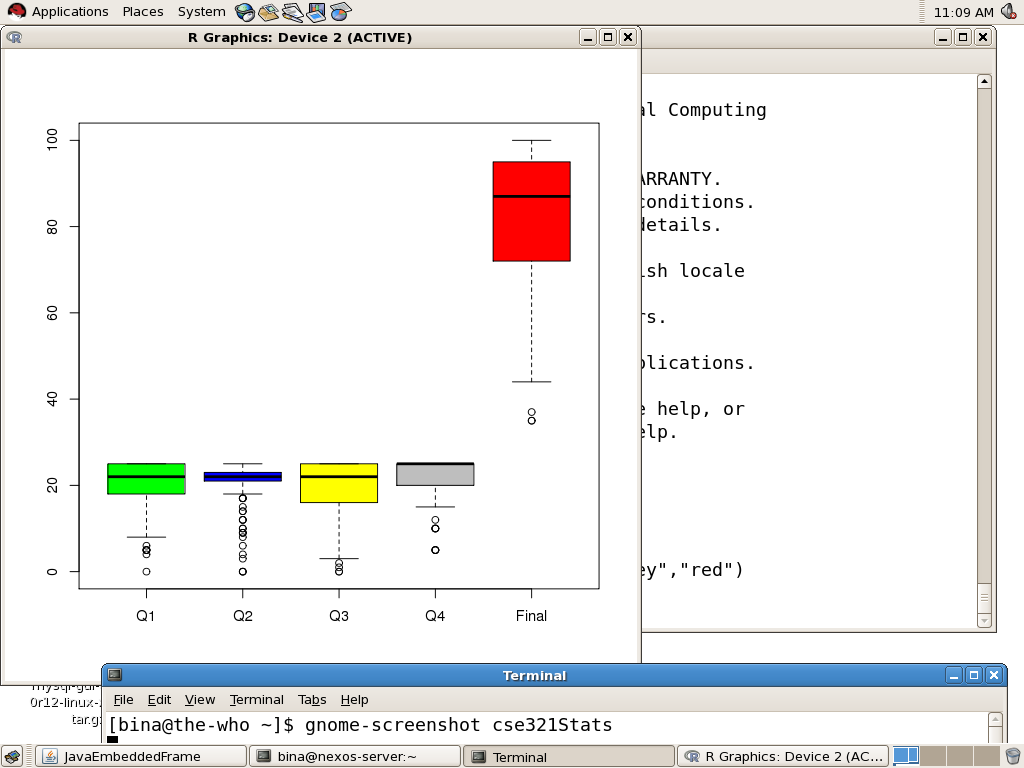Click the clock showing 11:09 AM

pos(963,12)
